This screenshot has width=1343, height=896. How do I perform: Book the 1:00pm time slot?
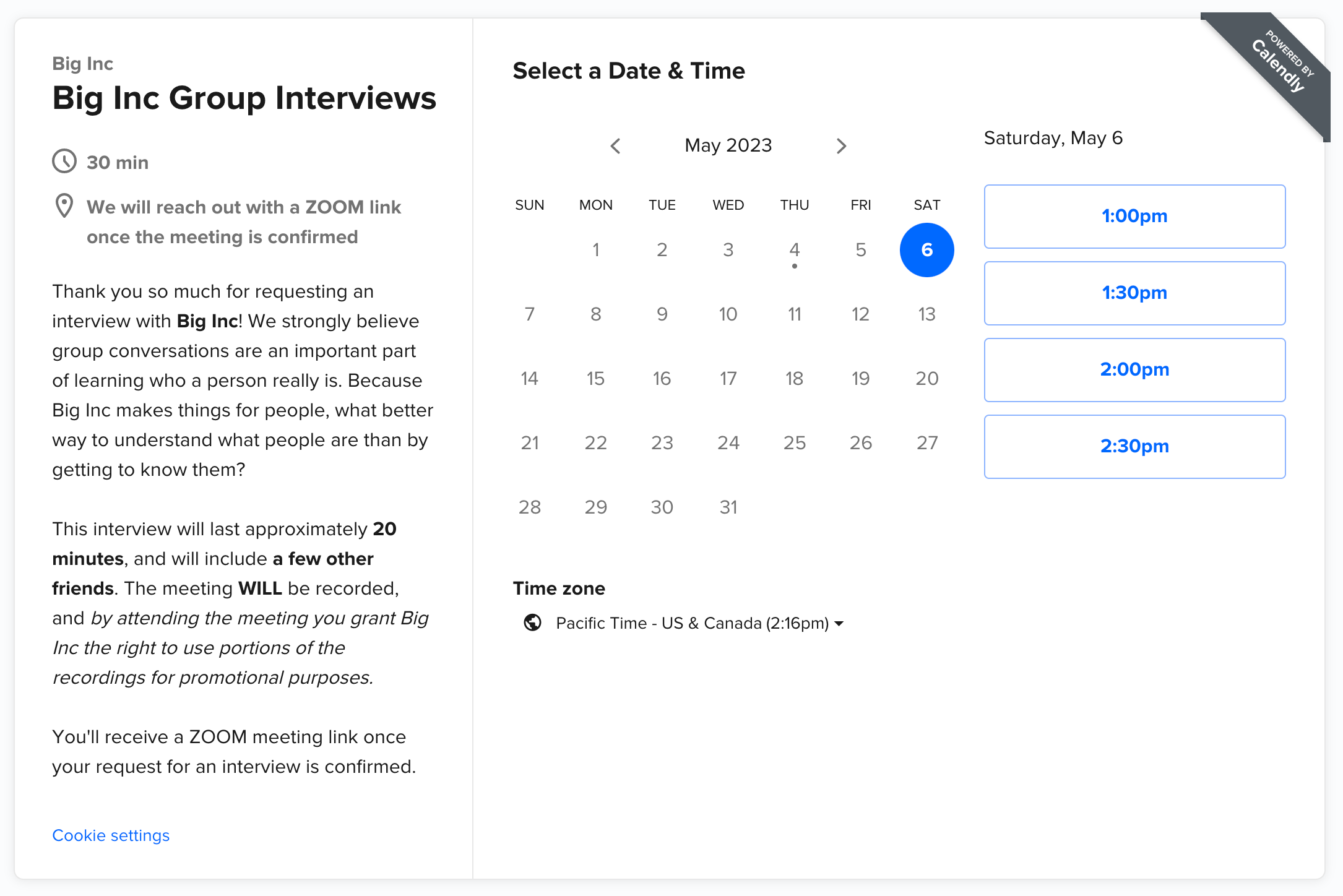tap(1134, 217)
